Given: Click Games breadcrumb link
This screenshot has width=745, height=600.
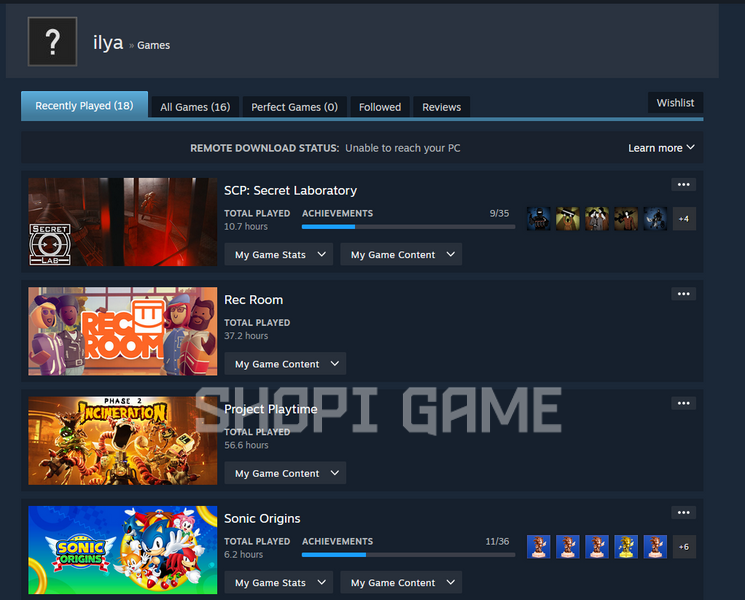Looking at the screenshot, I should tap(153, 45).
